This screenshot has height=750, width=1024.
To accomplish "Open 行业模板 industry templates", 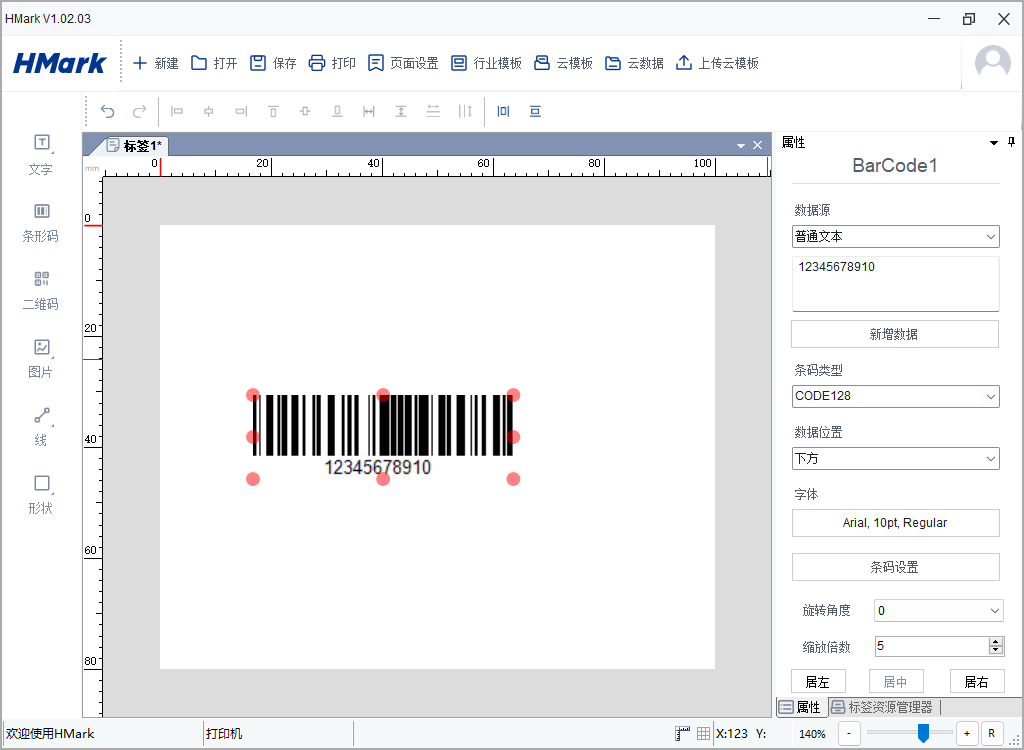I will pyautogui.click(x=487, y=63).
